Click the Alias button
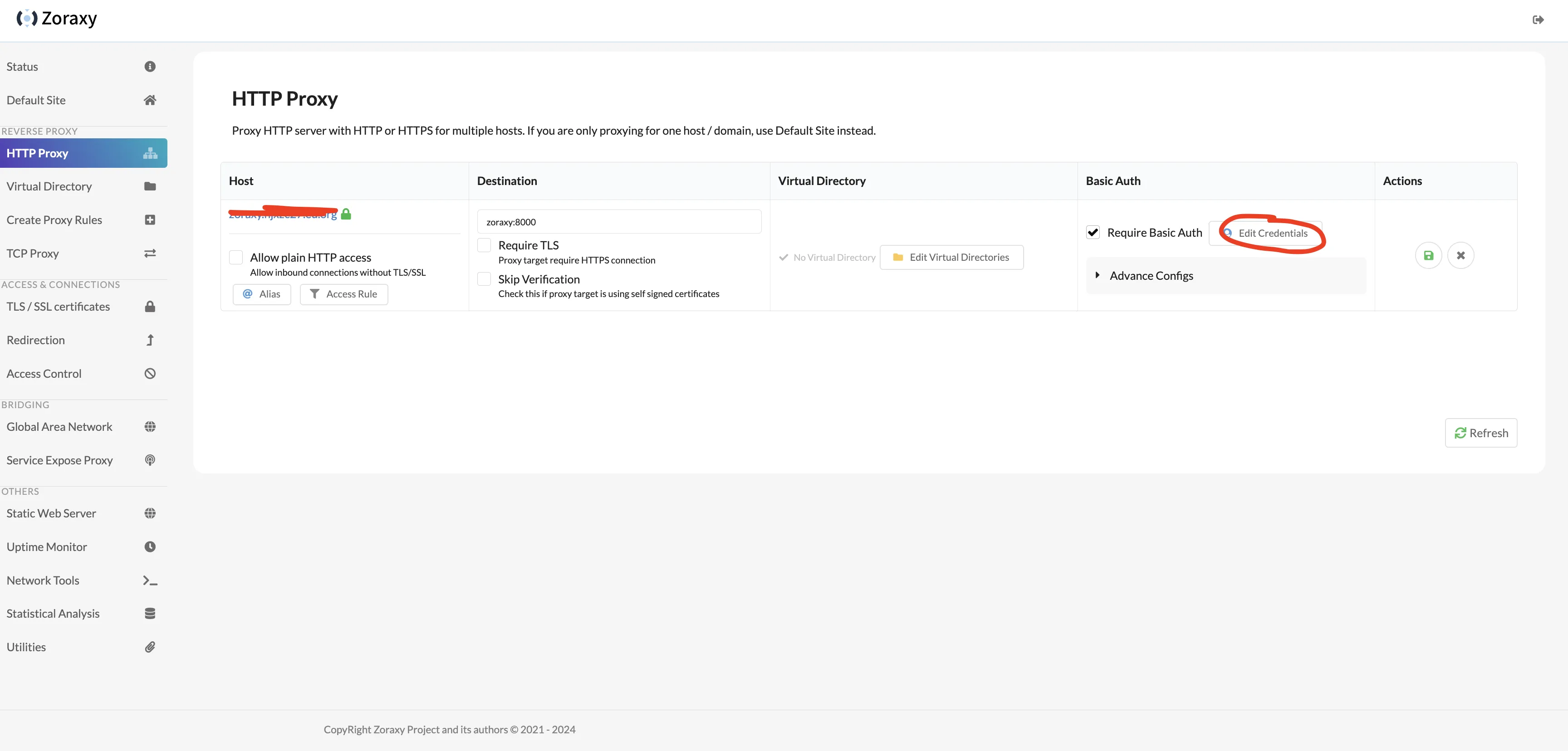Viewport: 1568px width, 751px height. (262, 294)
